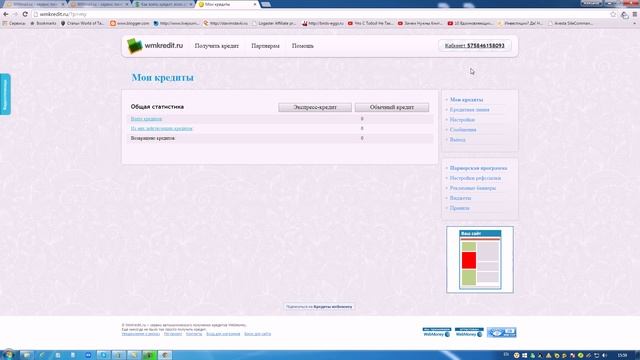
Task: Open 'Партнерская программа' in the sidebar
Action: click(478, 168)
